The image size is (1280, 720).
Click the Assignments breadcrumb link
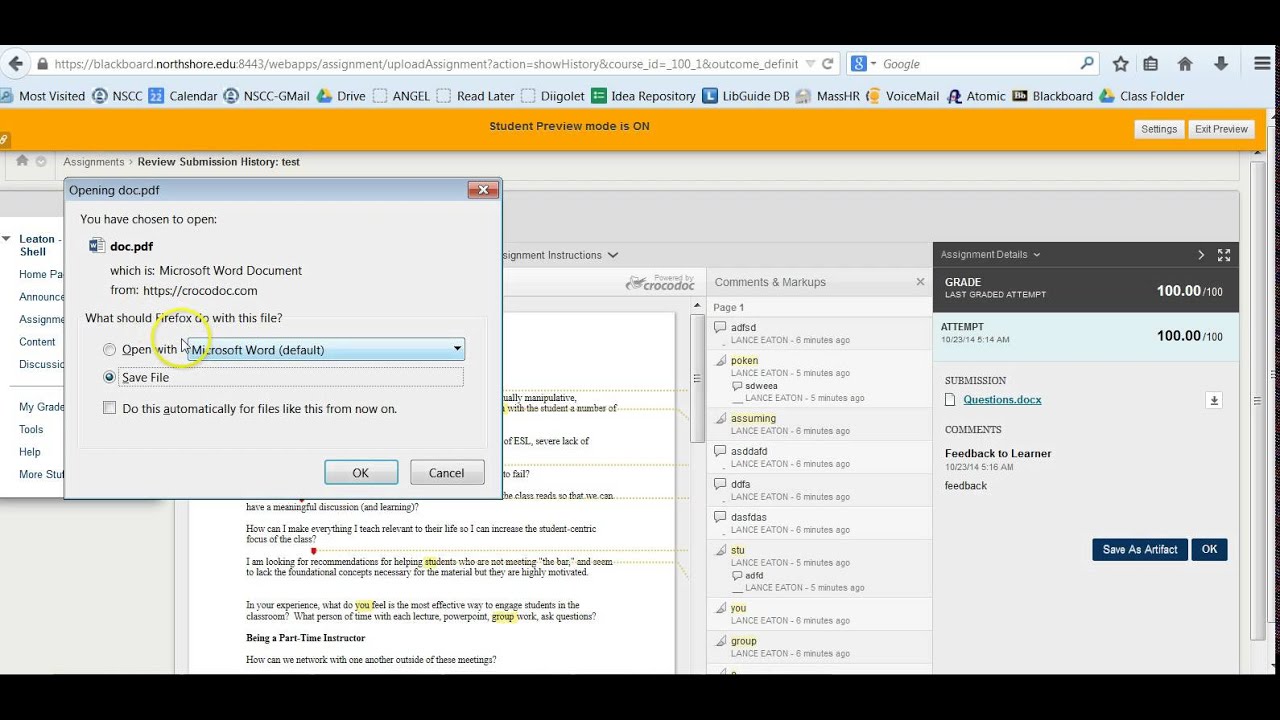(94, 162)
